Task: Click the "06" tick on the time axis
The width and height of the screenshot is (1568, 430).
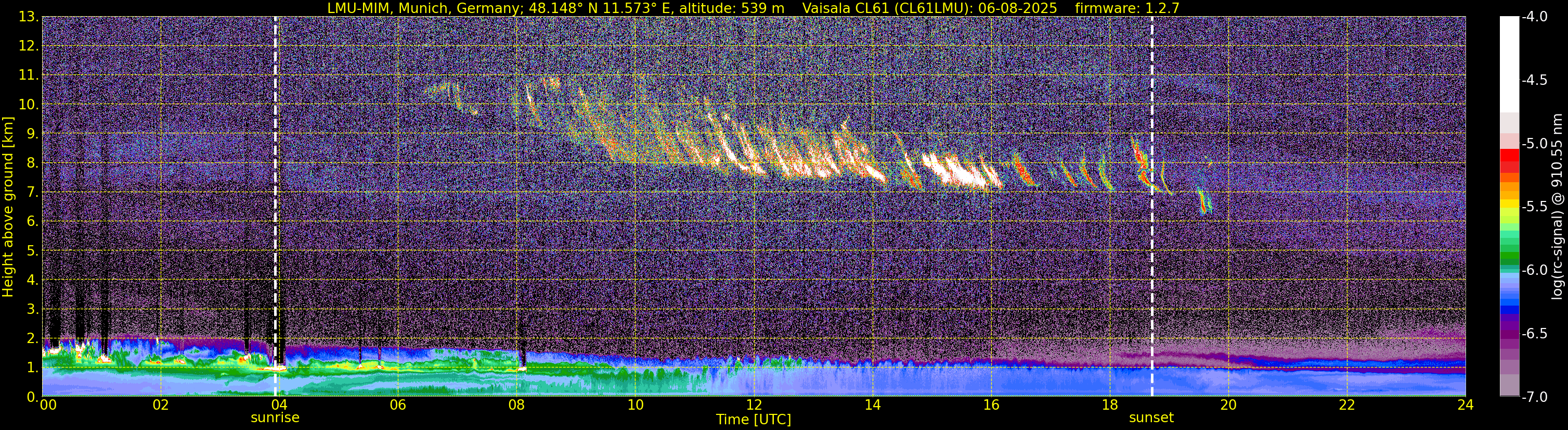Action: click(398, 406)
